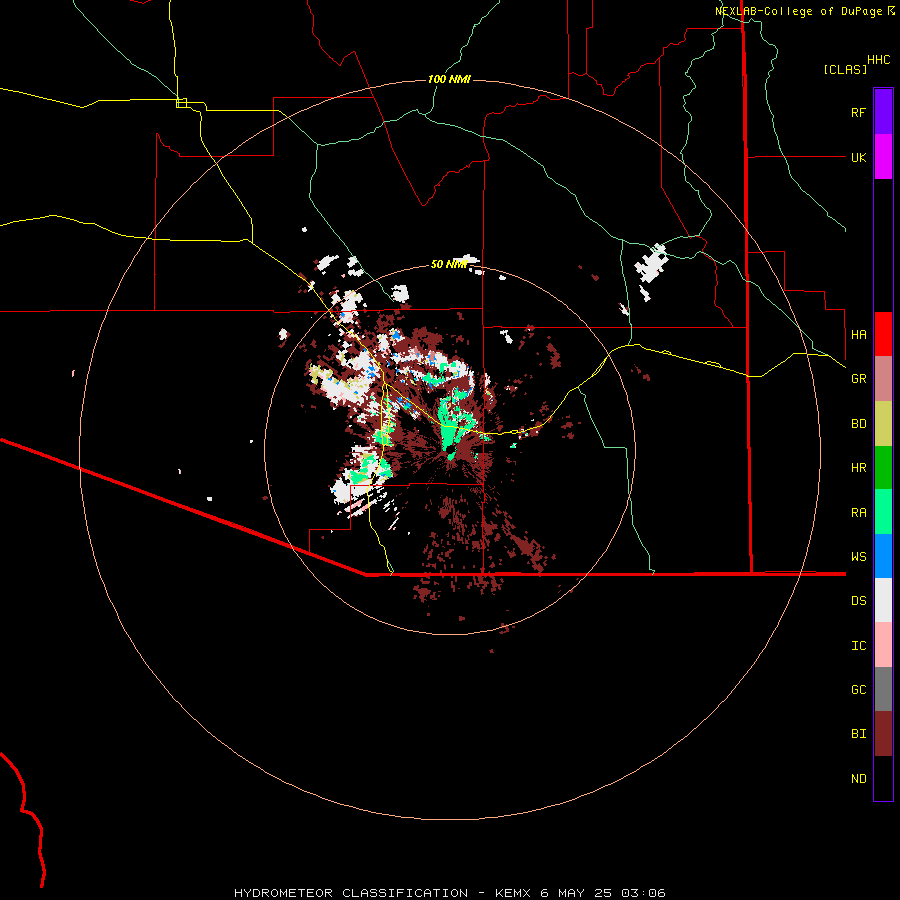Click the GC legend label

coord(858,690)
